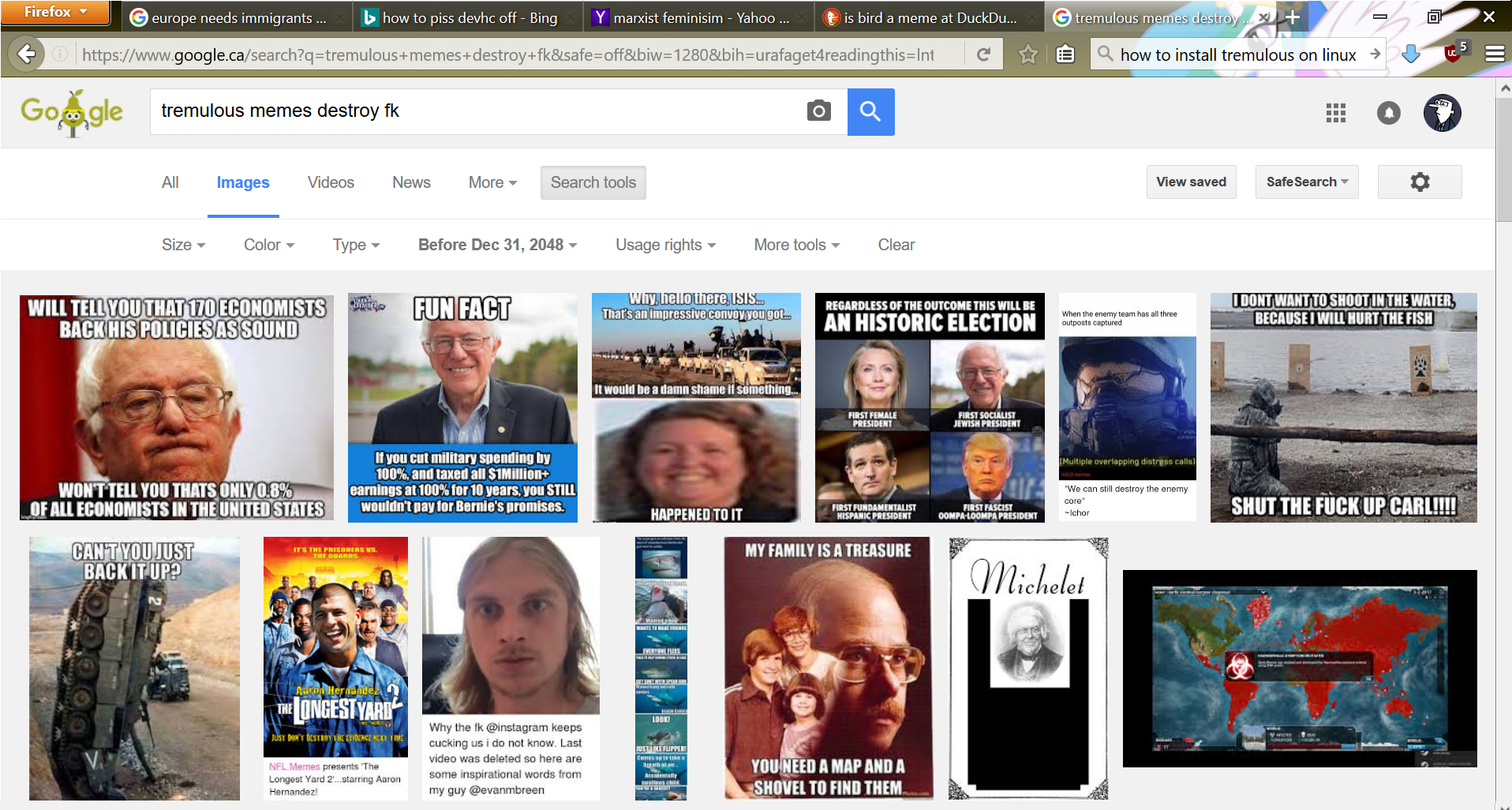Open the Google apps grid

[x=1335, y=113]
